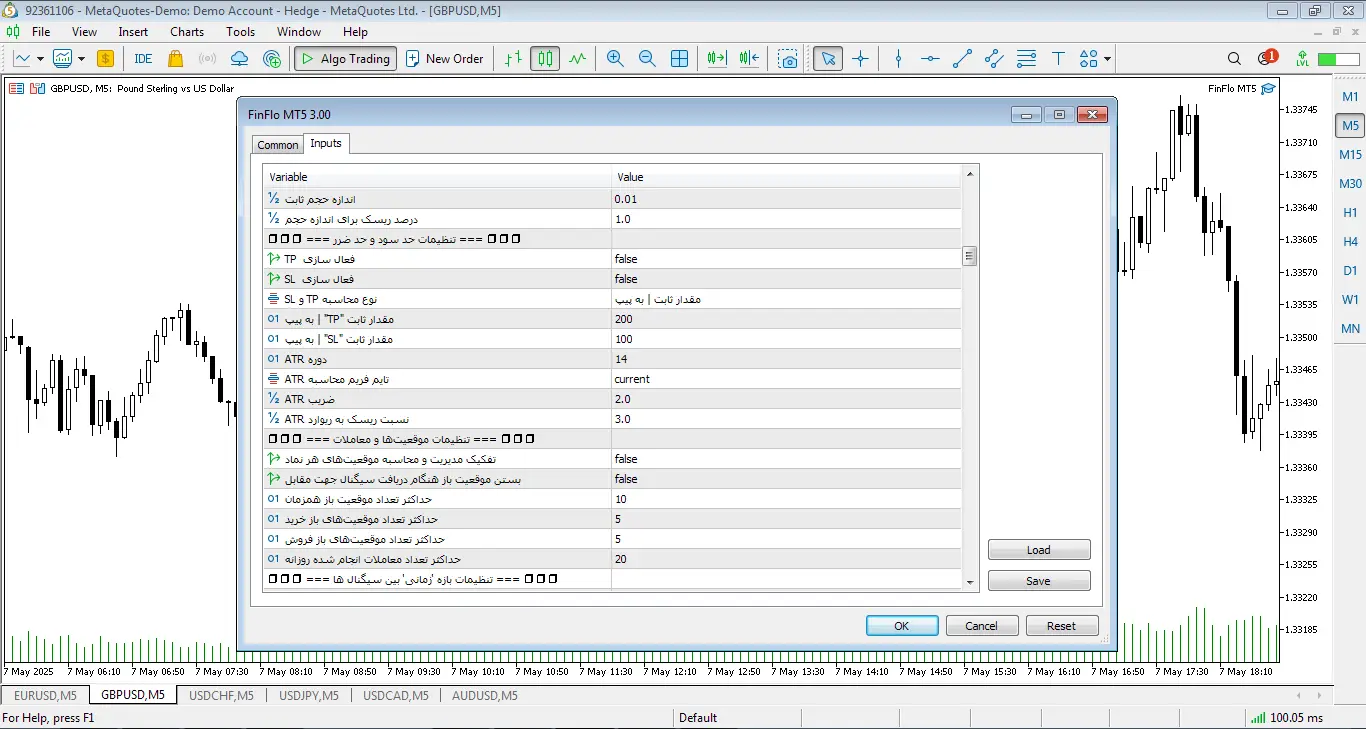Change the TP فعال سازی false value
Viewport: 1366px width, 729px height.
pos(786,259)
